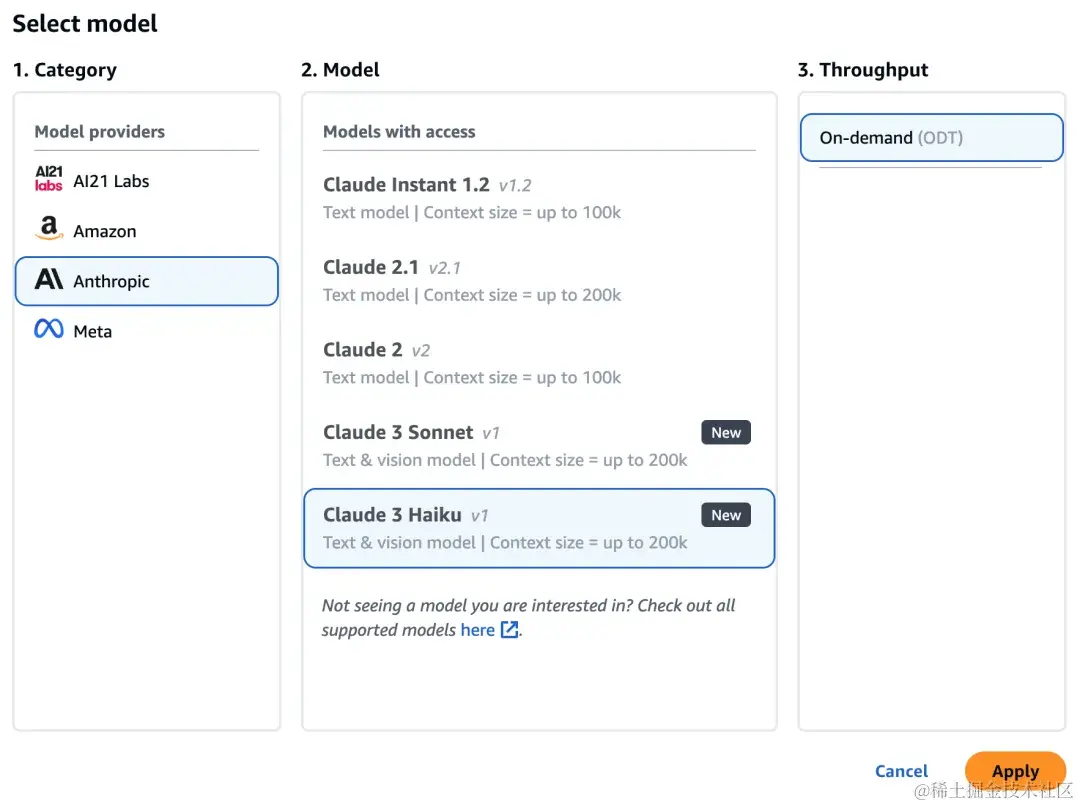Click the orange Apply button
Image resolution: width=1080 pixels, height=807 pixels.
[1015, 771]
